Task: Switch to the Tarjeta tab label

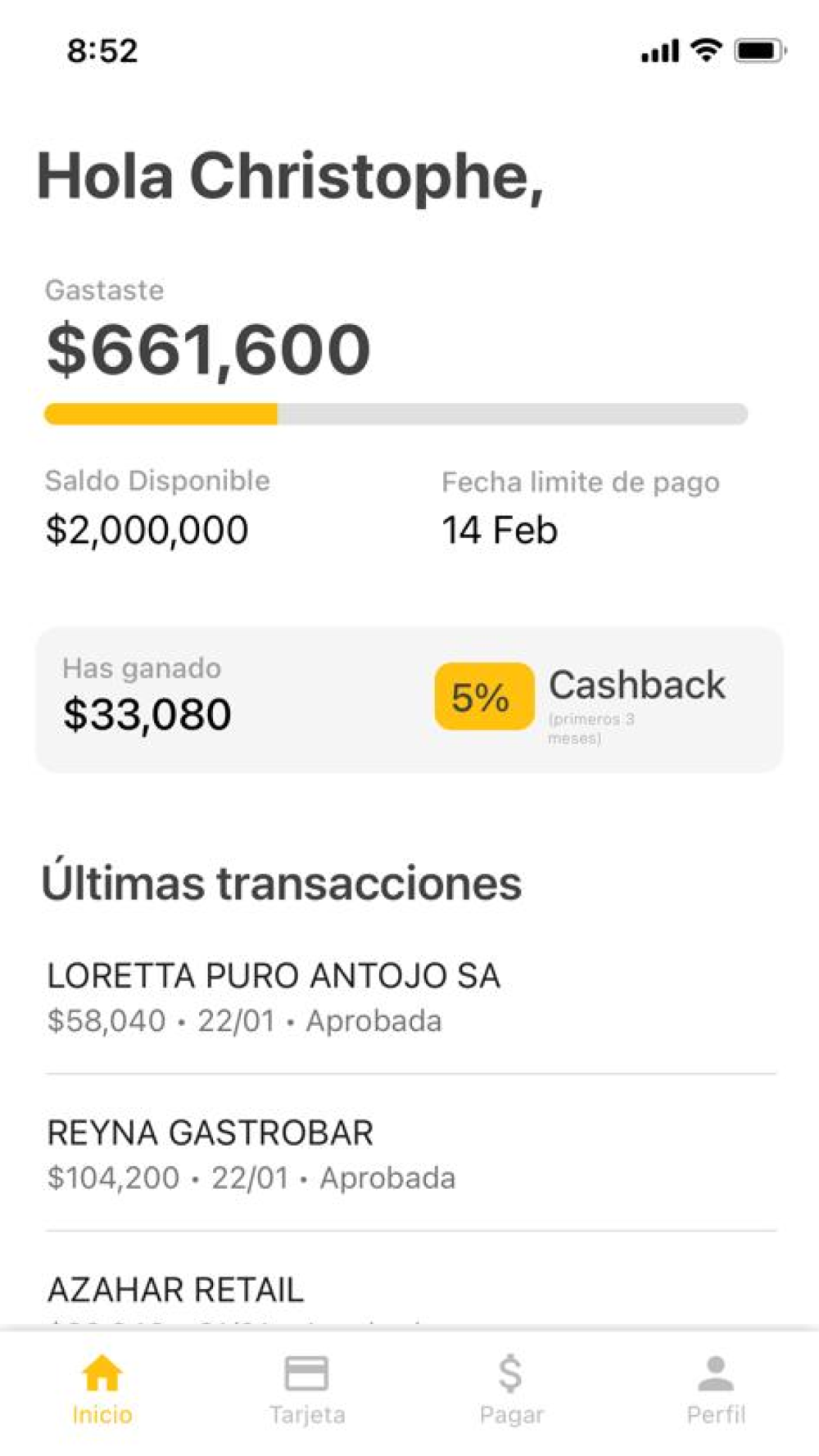Action: click(x=307, y=1414)
